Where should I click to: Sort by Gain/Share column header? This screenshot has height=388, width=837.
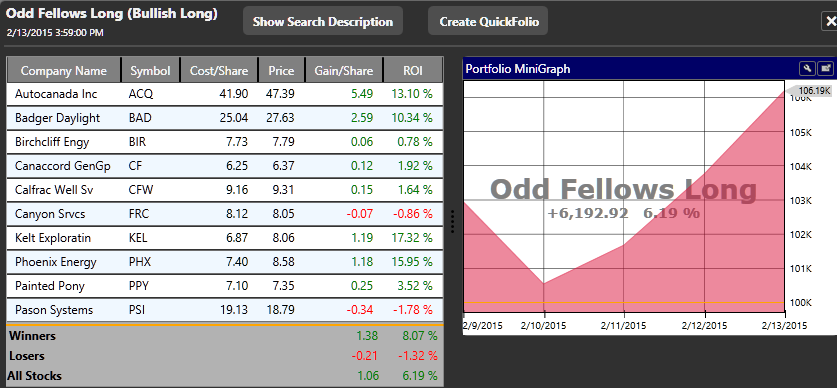[344, 70]
